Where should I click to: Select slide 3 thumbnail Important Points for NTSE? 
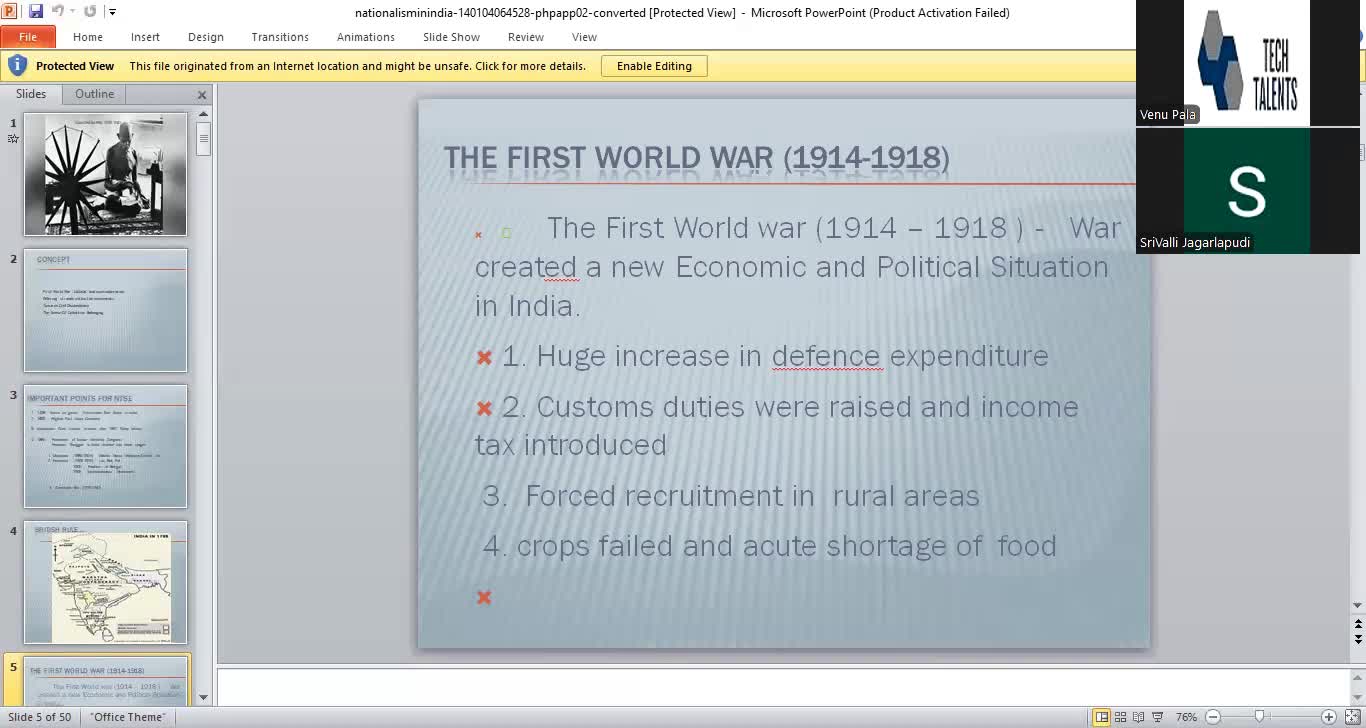coord(105,446)
